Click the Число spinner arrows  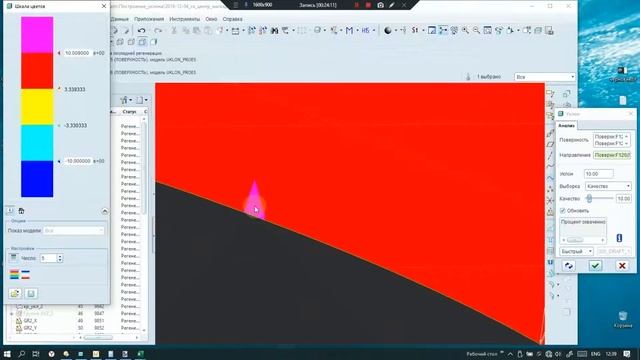[60, 258]
